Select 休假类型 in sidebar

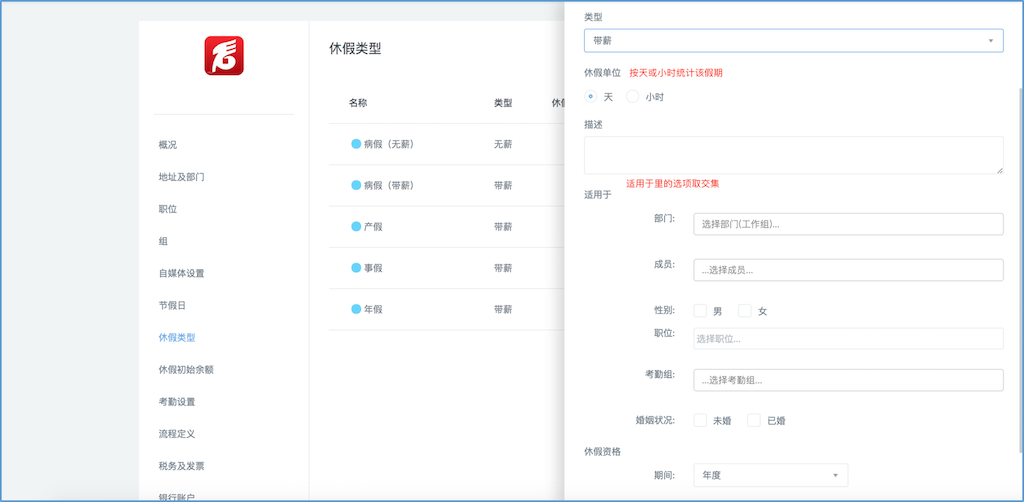176,337
